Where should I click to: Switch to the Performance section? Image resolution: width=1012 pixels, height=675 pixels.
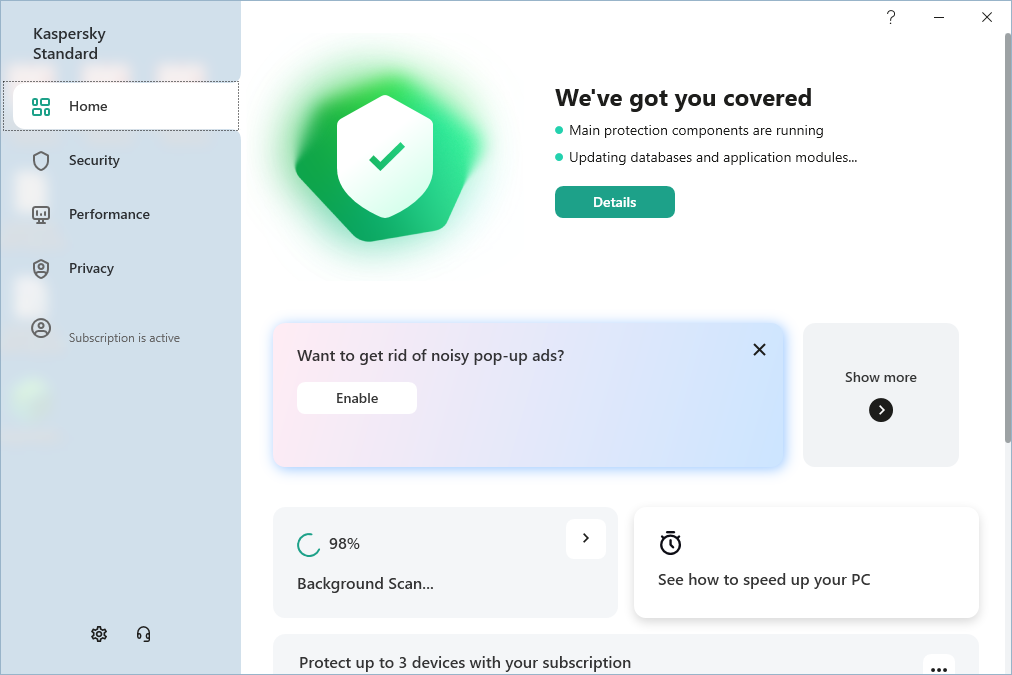(x=109, y=215)
